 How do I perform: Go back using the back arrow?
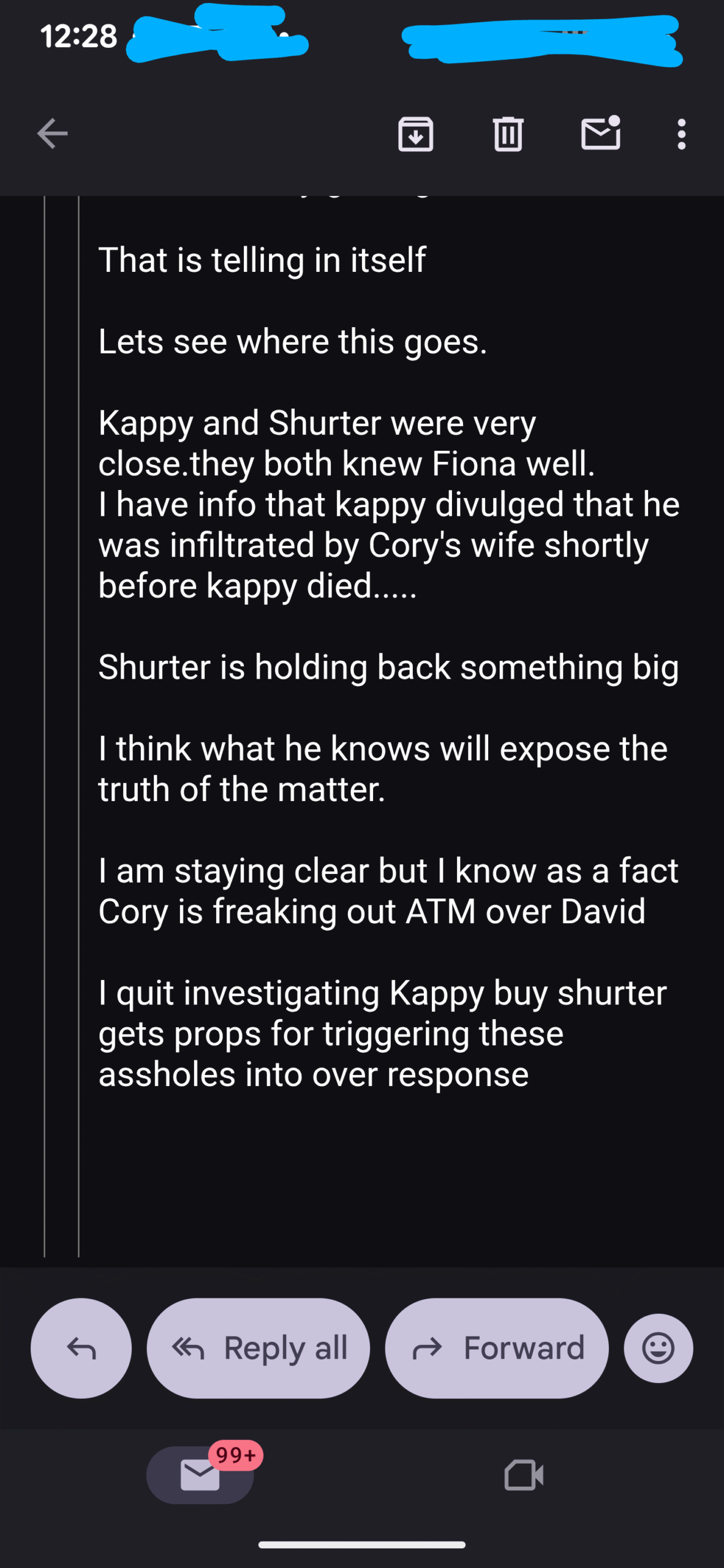pyautogui.click(x=52, y=134)
